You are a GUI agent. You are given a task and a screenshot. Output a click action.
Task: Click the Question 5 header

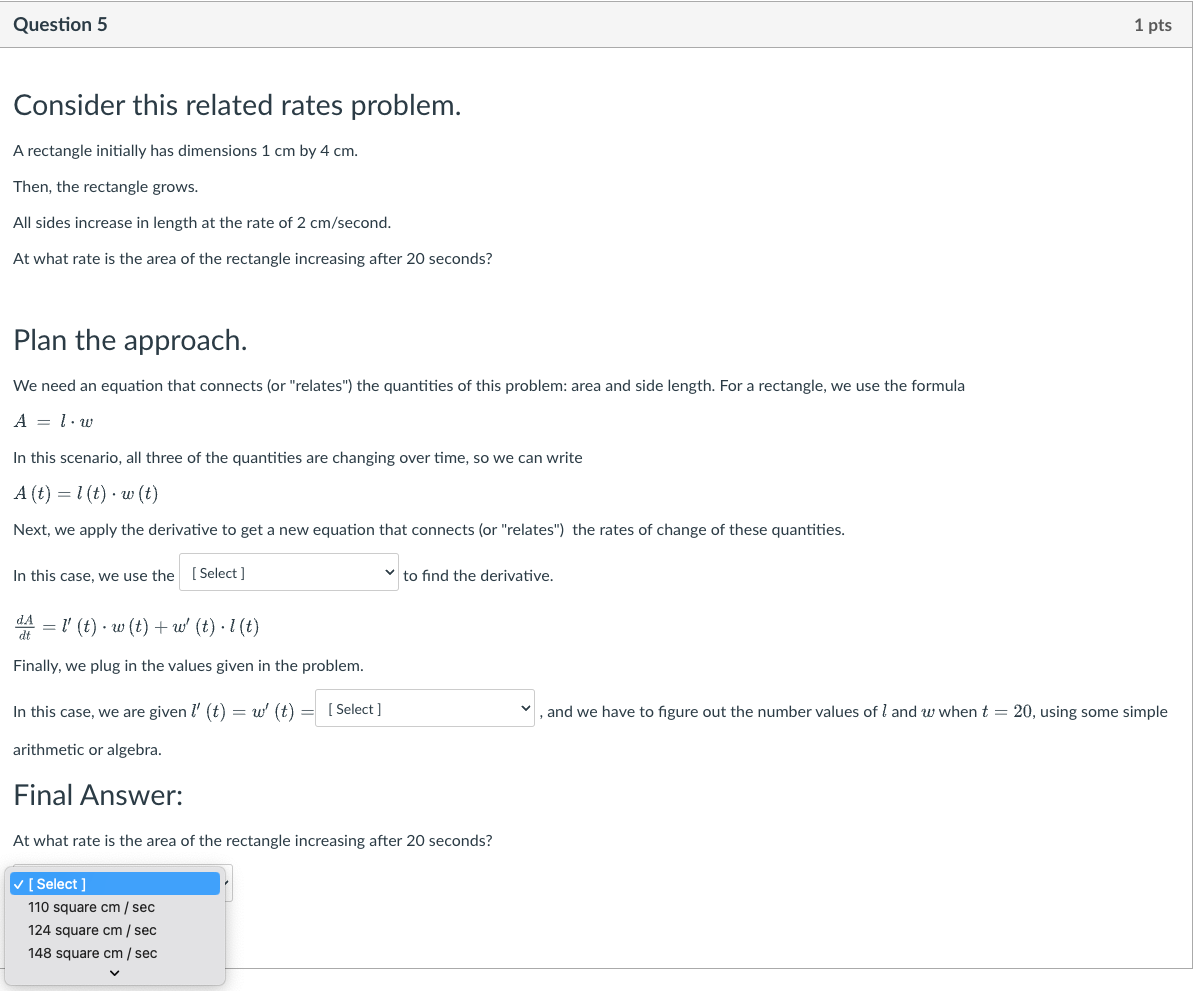click(x=61, y=24)
